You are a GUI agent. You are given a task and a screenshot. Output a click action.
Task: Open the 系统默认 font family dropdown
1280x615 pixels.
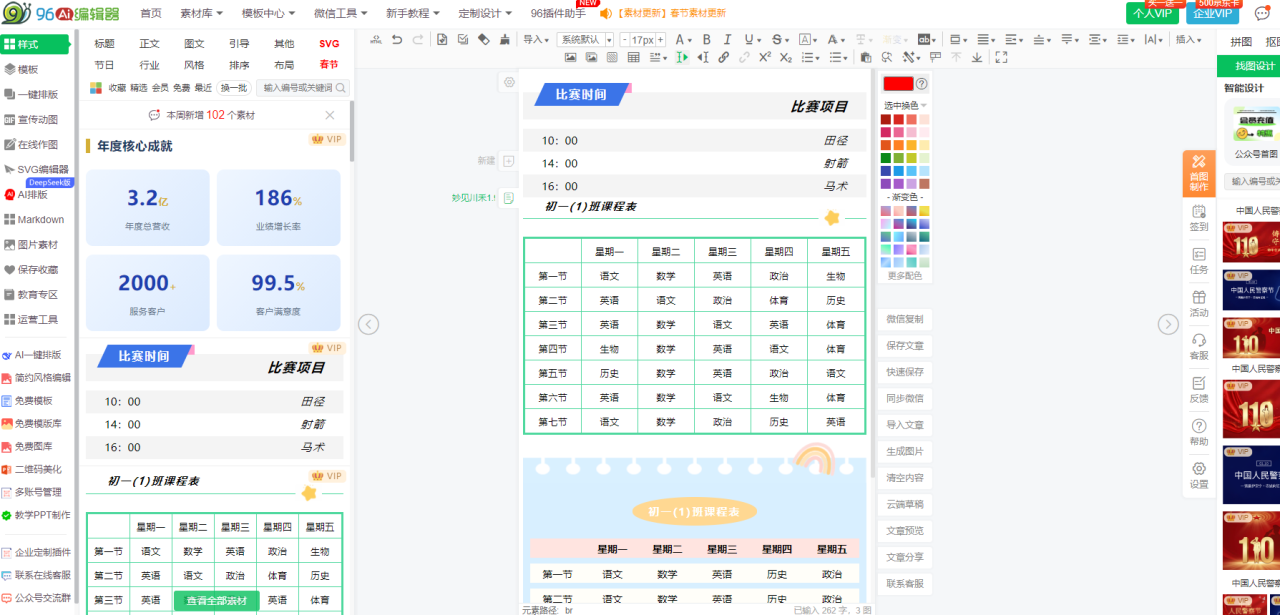point(585,40)
